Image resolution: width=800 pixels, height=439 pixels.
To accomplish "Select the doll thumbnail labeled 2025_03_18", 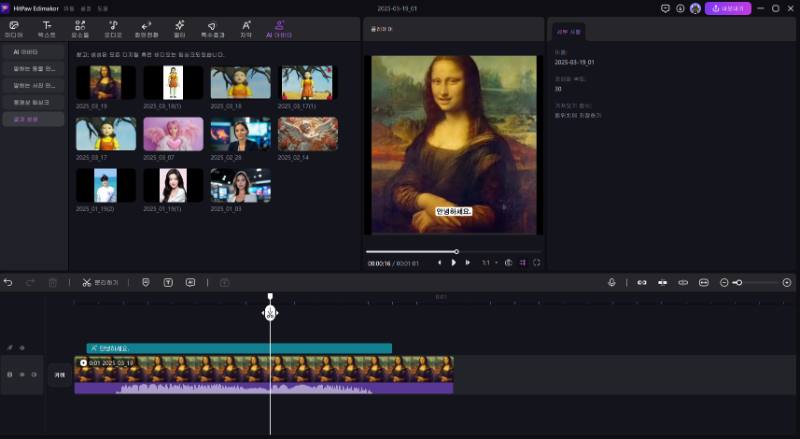I will coord(241,82).
